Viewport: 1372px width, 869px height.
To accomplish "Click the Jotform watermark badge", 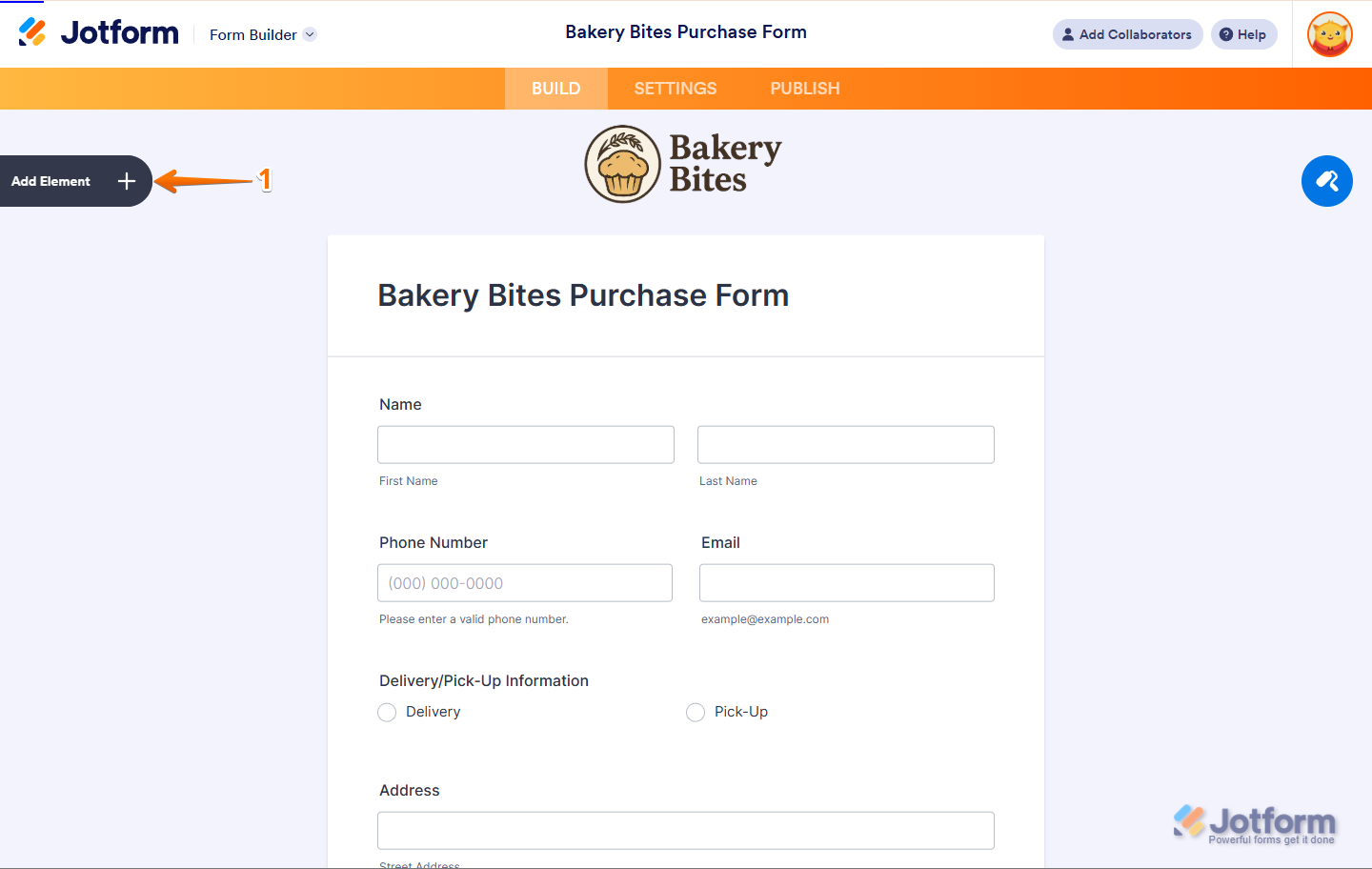I will 1254,823.
